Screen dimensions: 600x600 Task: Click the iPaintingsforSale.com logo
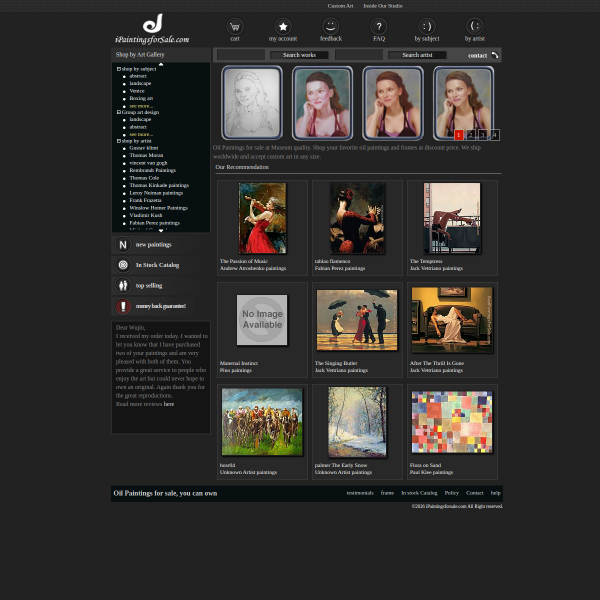[x=152, y=29]
